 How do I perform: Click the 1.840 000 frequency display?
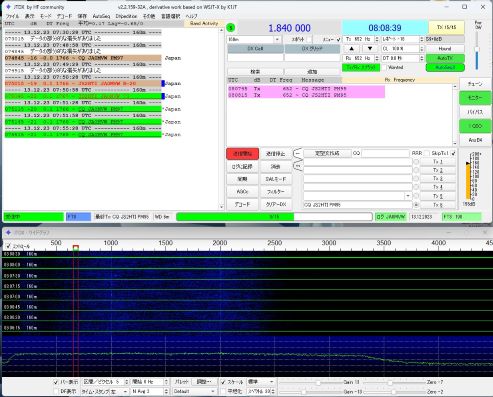coord(289,28)
